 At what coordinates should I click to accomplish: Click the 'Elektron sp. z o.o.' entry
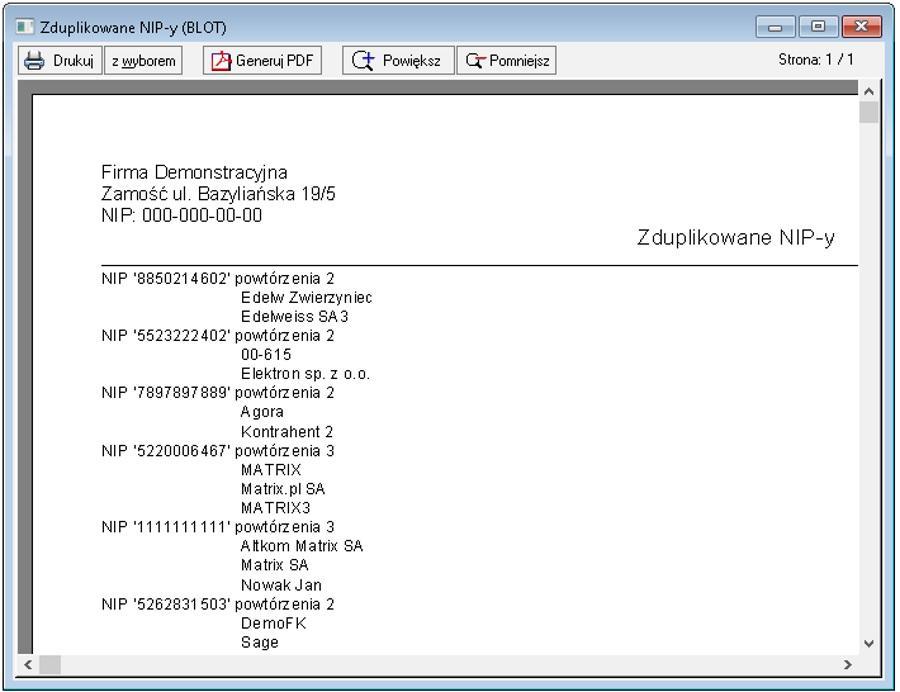pyautogui.click(x=305, y=374)
